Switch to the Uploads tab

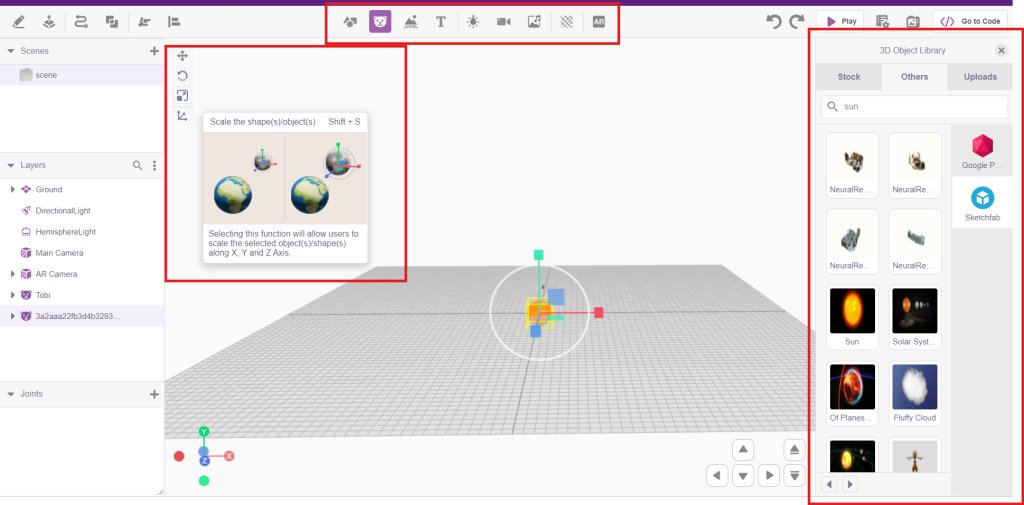pyautogui.click(x=979, y=77)
